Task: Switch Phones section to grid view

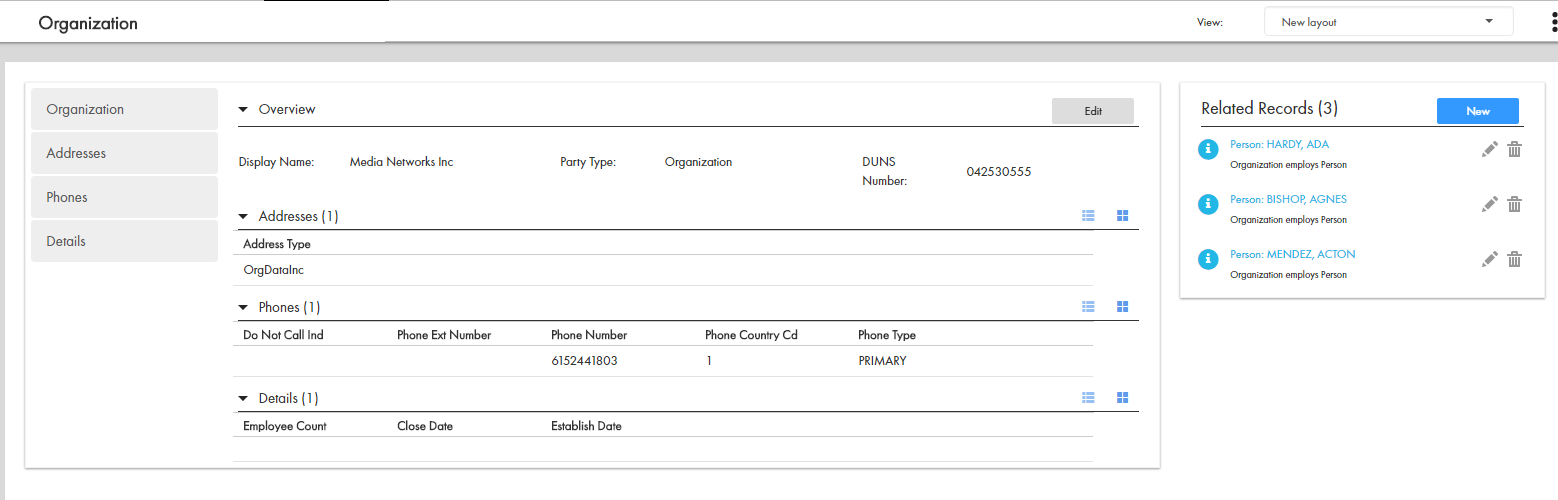Action: tap(1122, 307)
